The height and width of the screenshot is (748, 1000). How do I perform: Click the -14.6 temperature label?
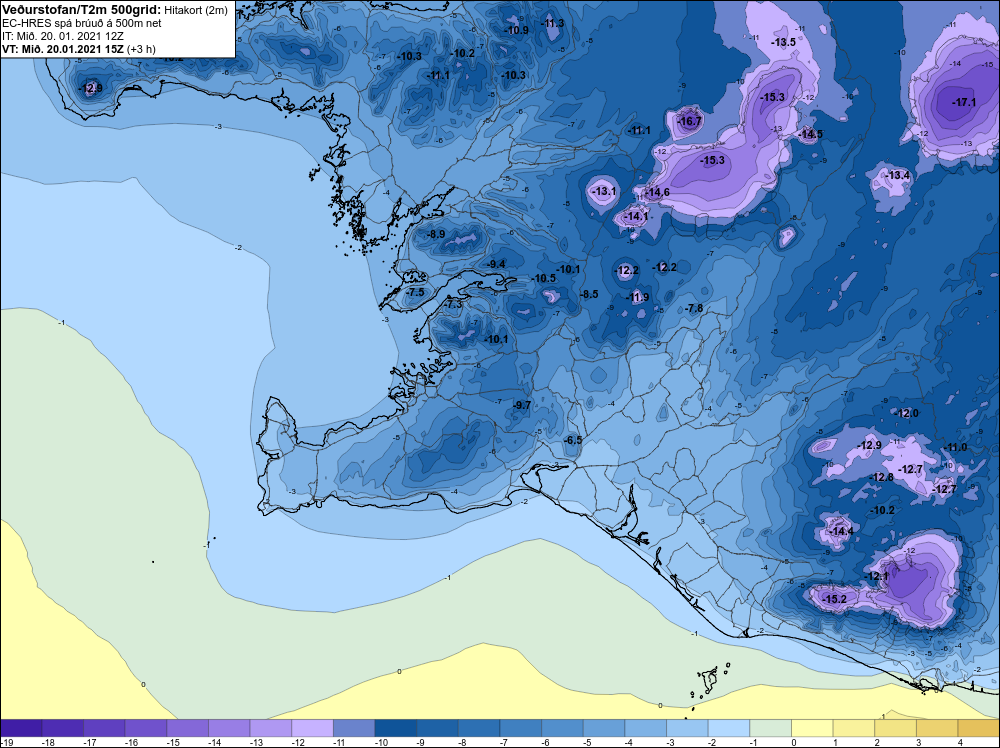click(657, 193)
